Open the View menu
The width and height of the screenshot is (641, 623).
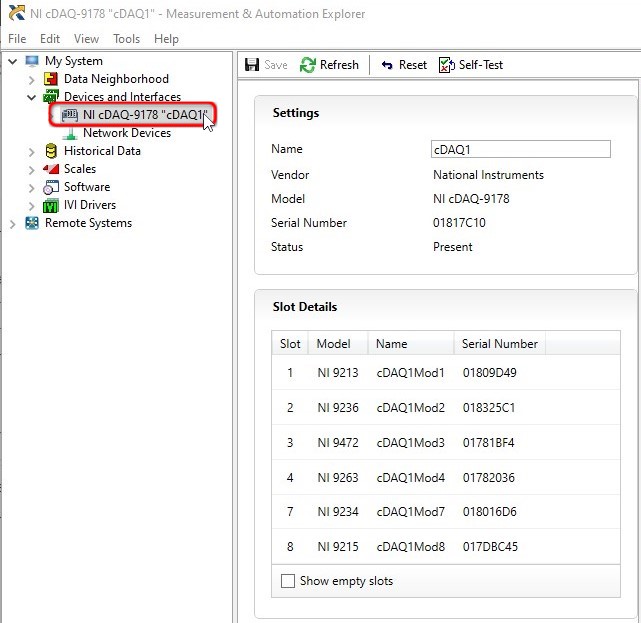pyautogui.click(x=86, y=39)
